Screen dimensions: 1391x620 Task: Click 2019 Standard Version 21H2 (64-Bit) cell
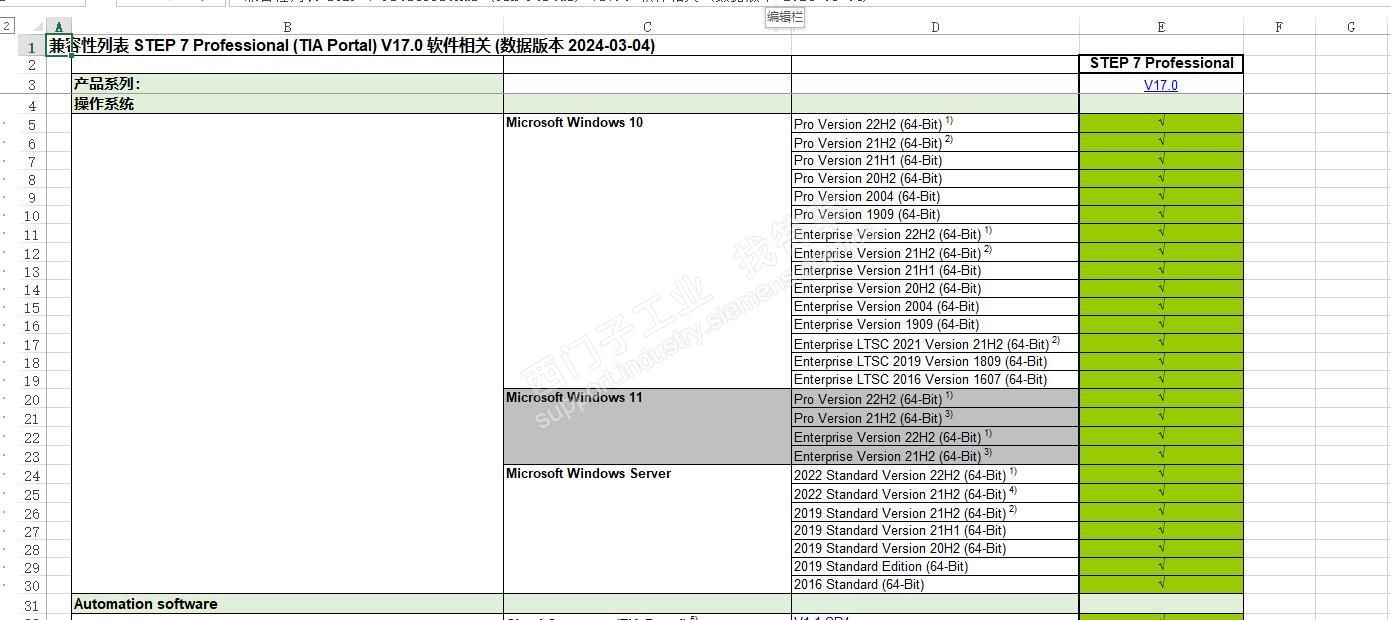pos(935,512)
